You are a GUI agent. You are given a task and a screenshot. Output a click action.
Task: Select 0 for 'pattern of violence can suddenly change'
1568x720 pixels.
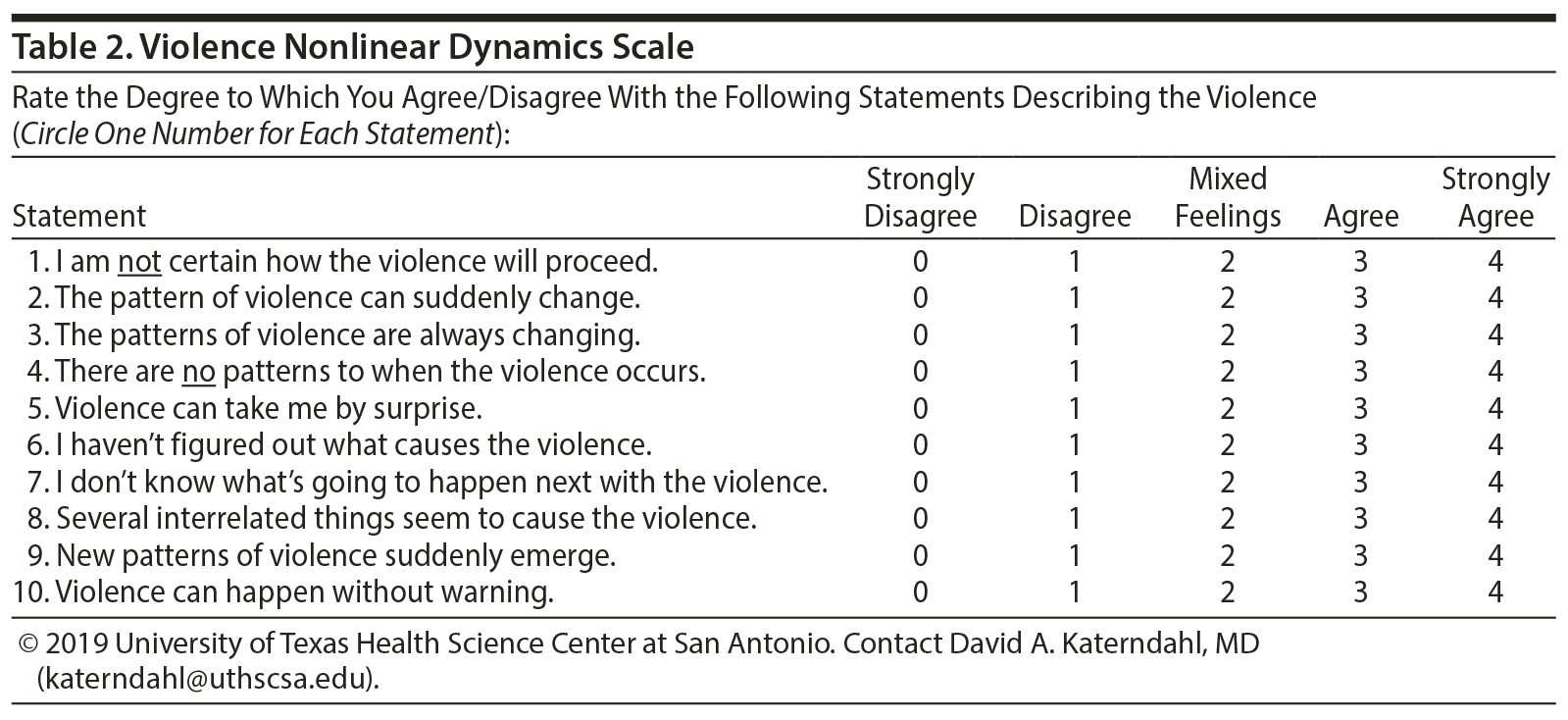920,298
